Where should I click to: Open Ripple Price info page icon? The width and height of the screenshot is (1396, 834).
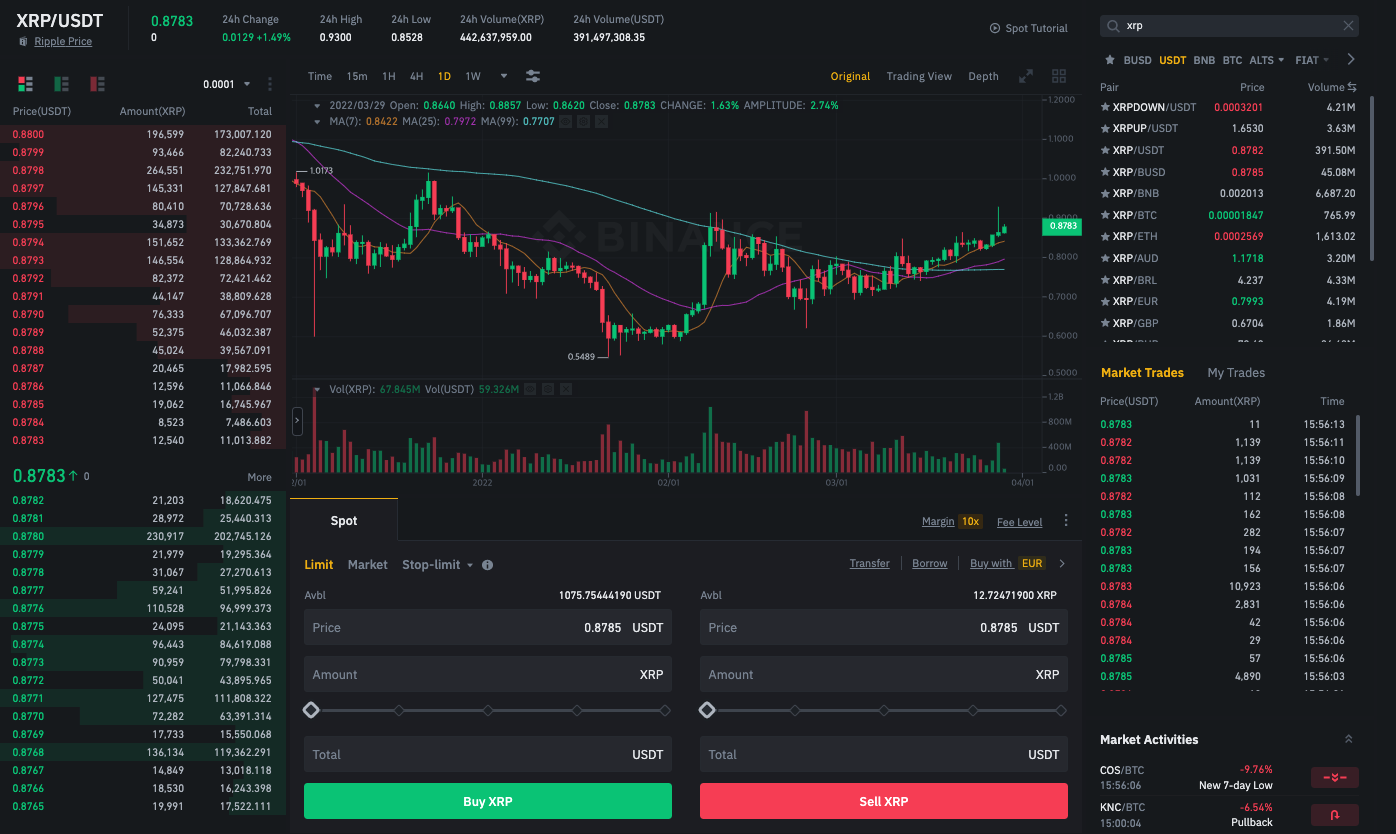[x=24, y=41]
